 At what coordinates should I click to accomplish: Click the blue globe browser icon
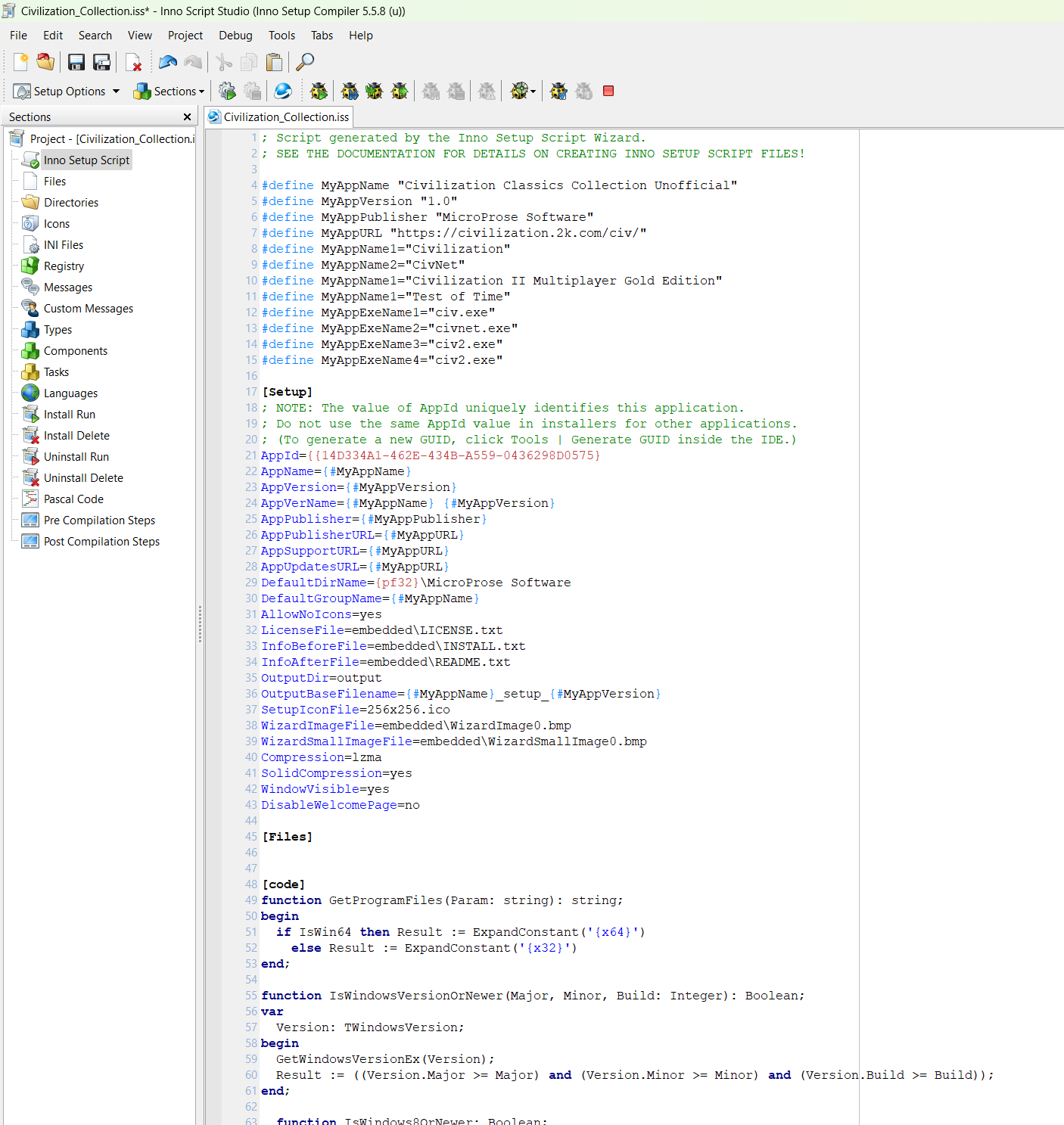pyautogui.click(x=283, y=92)
